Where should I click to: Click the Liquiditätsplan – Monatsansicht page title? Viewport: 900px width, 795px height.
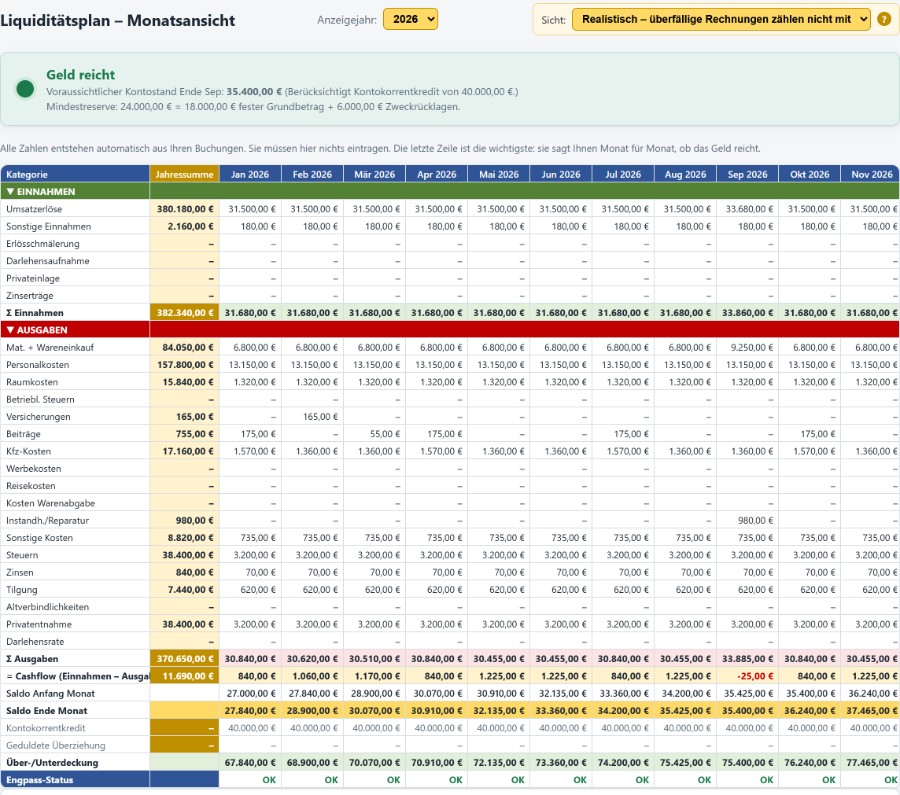(118, 21)
